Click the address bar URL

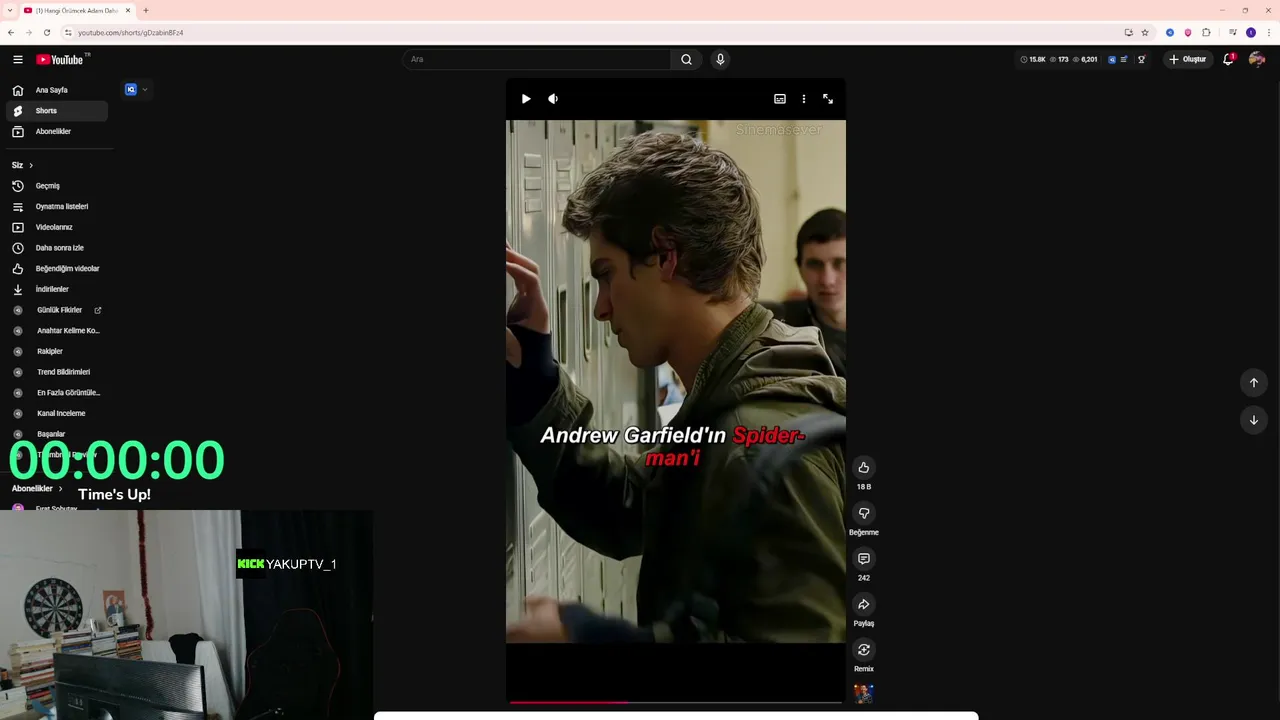131,32
